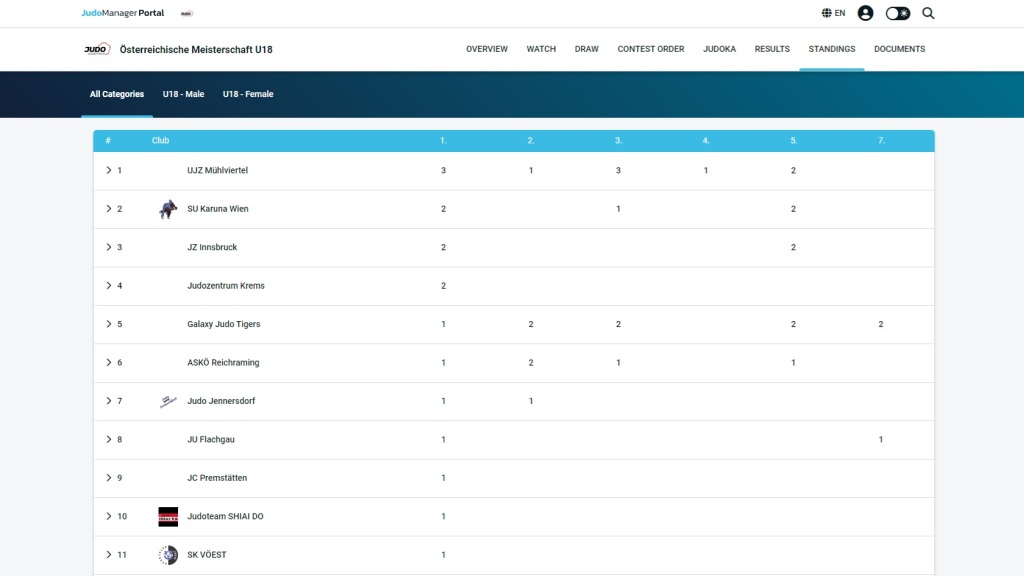Switch to the Results tab
Viewport: 1024px width, 576px height.
[x=772, y=49]
